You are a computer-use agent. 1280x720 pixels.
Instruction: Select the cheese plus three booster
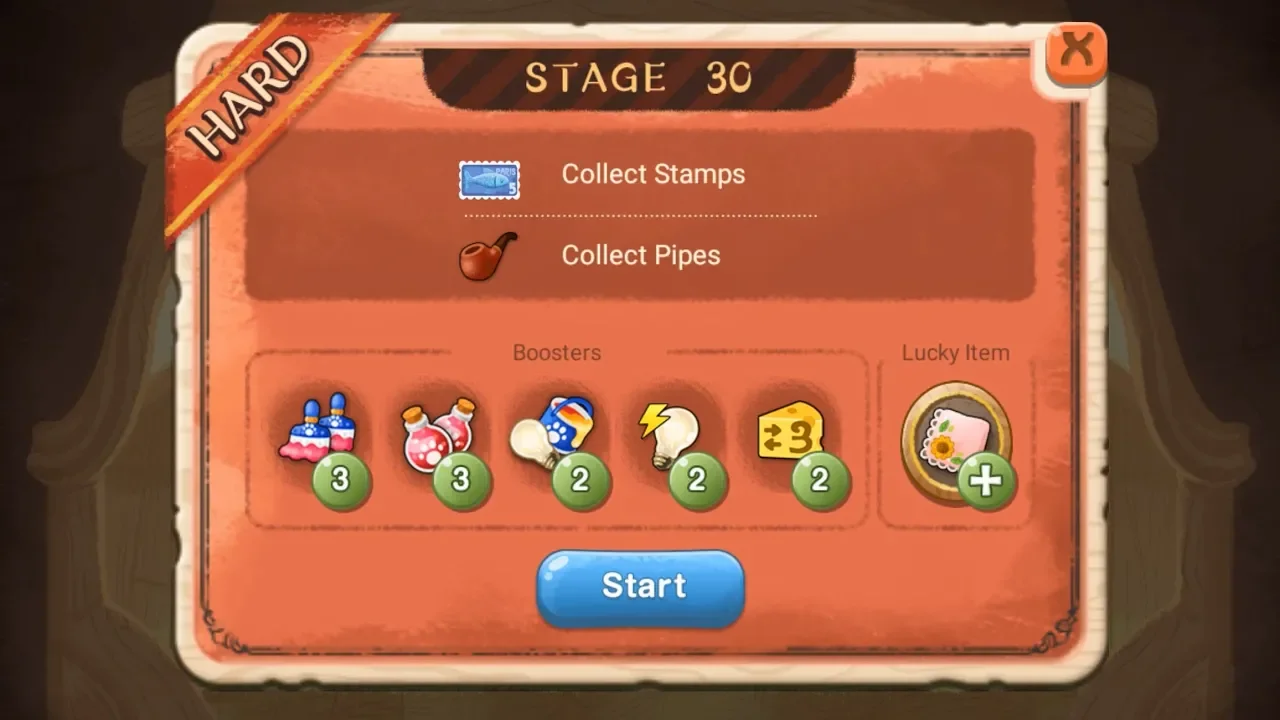(792, 432)
